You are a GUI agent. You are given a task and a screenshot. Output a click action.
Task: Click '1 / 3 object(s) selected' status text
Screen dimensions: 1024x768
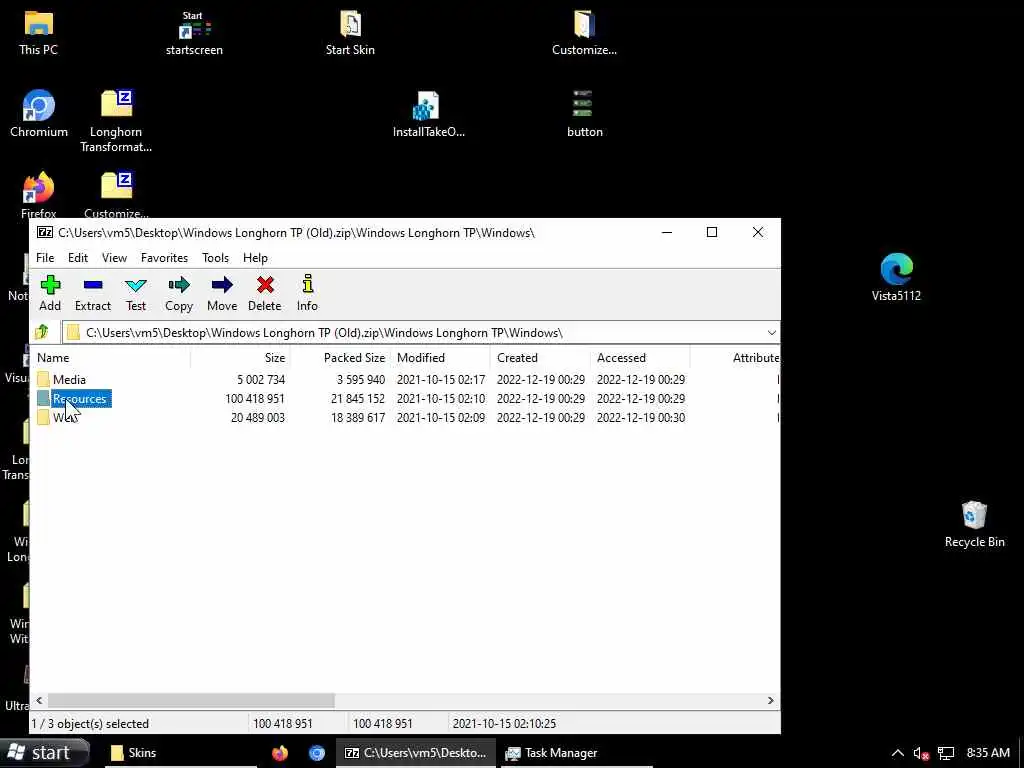click(x=91, y=724)
